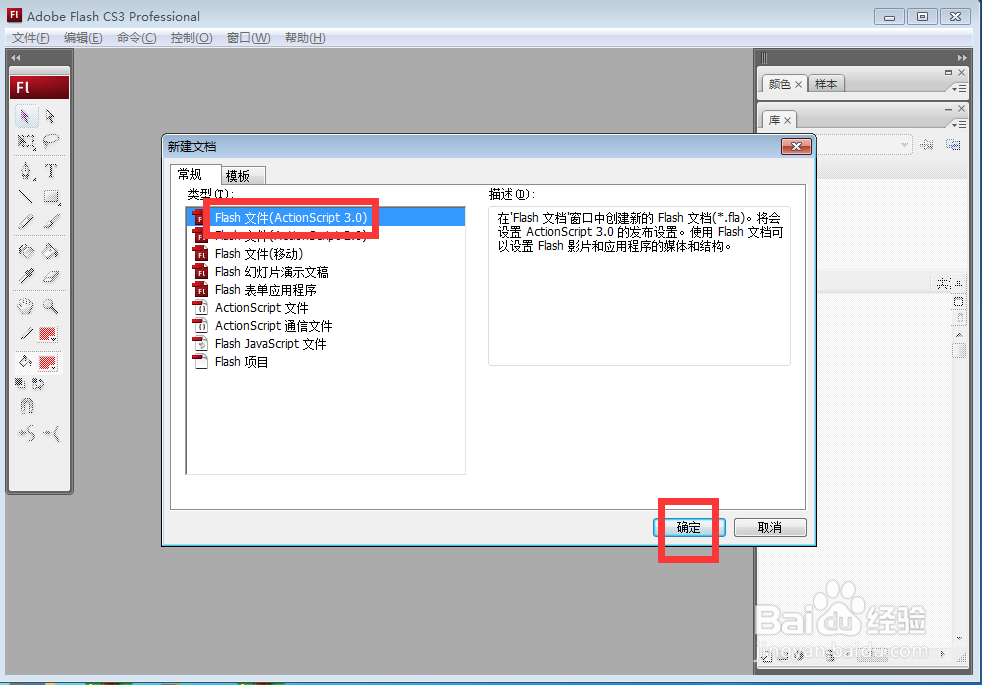Viewport: 982px width, 685px height.
Task: Select the Ink Bottle tool
Action: point(26,251)
